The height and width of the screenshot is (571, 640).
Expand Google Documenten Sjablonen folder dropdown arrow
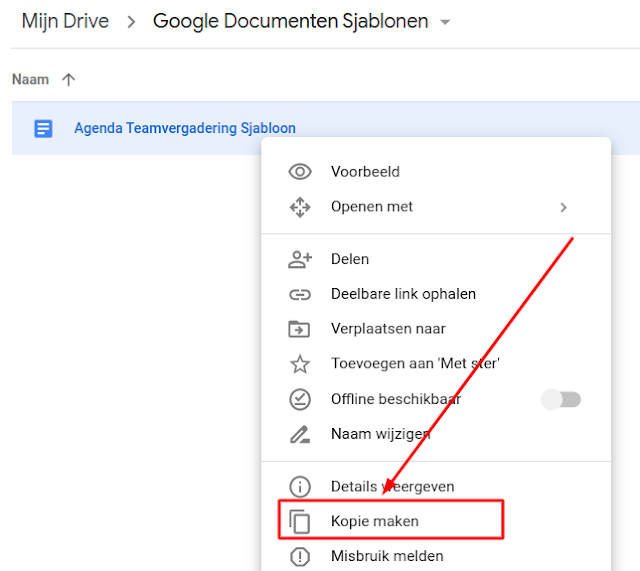pyautogui.click(x=445, y=22)
